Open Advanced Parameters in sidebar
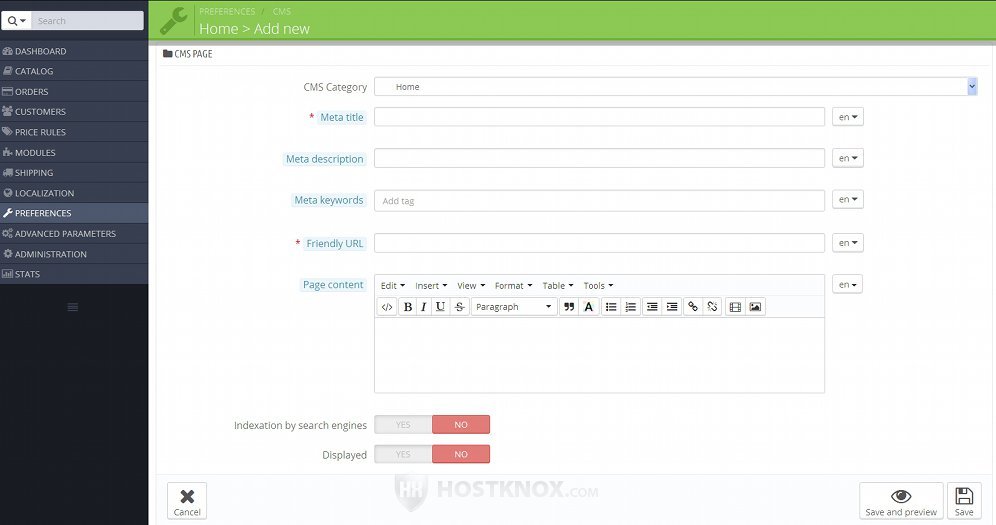The width and height of the screenshot is (996, 525). coord(74,234)
